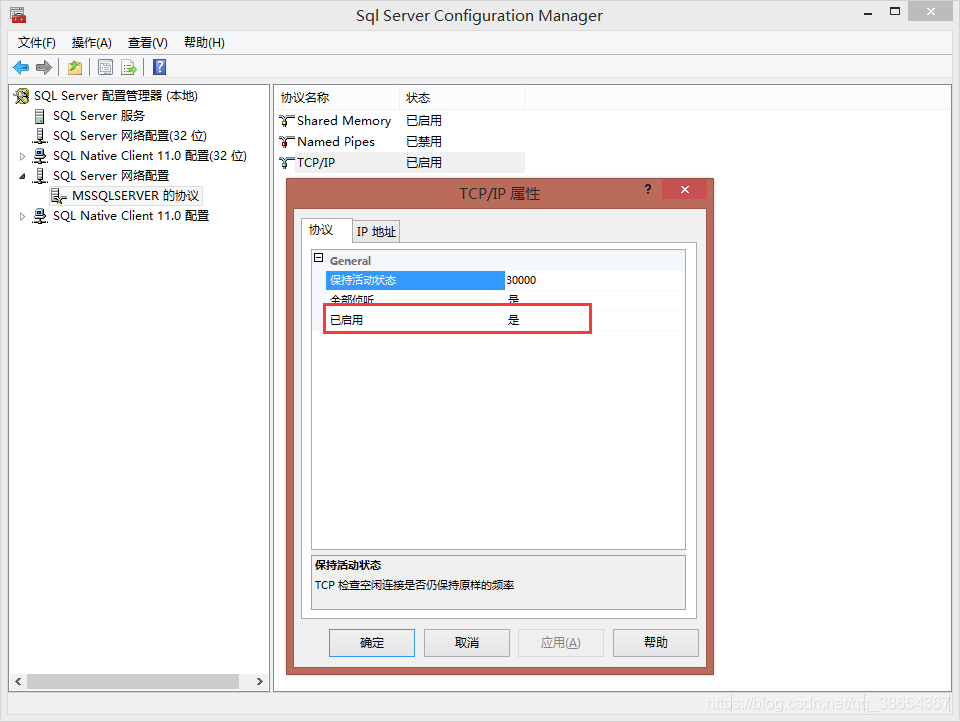Open the 文件(F) menu
The image size is (960, 722).
[x=37, y=42]
